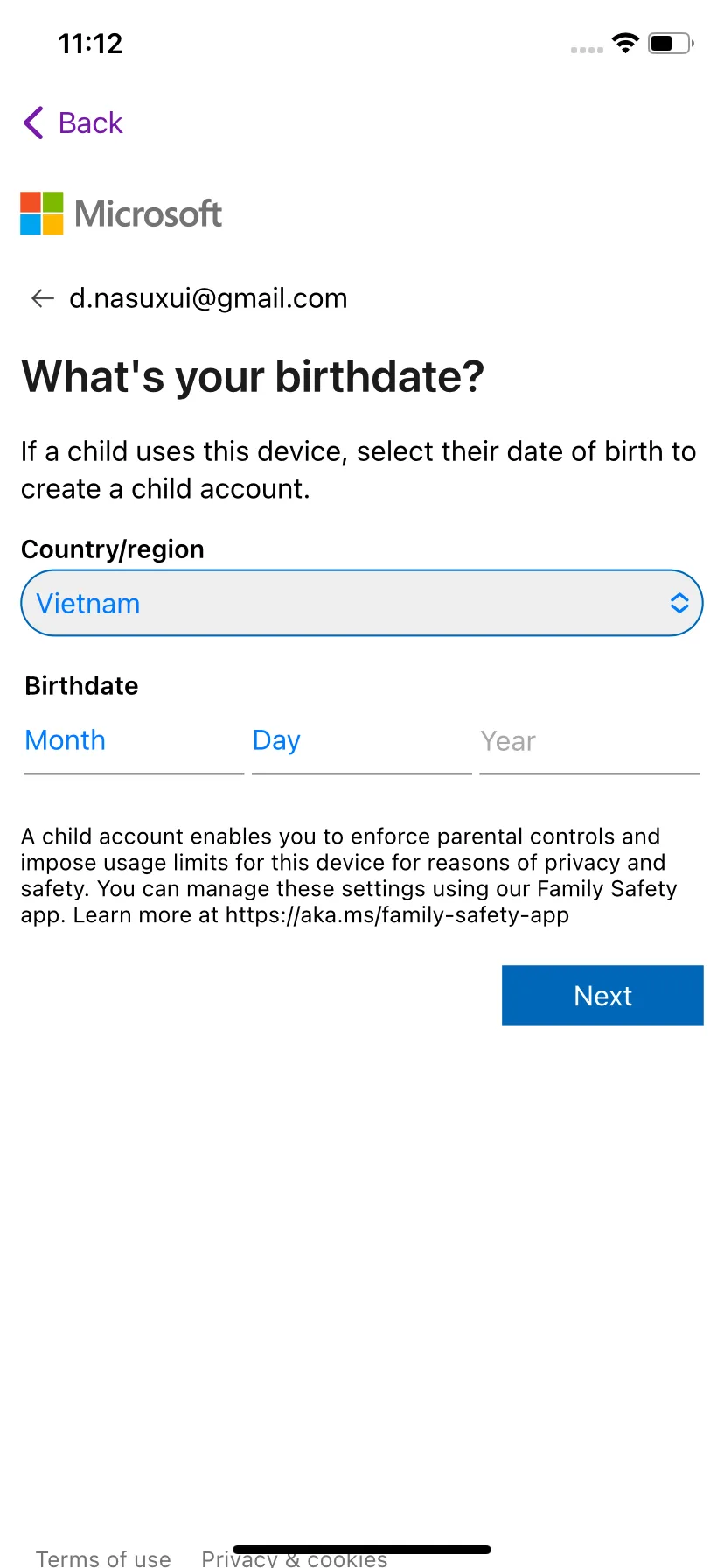Tap the Back text in navigation bar
The width and height of the screenshot is (724, 1568).
(x=90, y=122)
